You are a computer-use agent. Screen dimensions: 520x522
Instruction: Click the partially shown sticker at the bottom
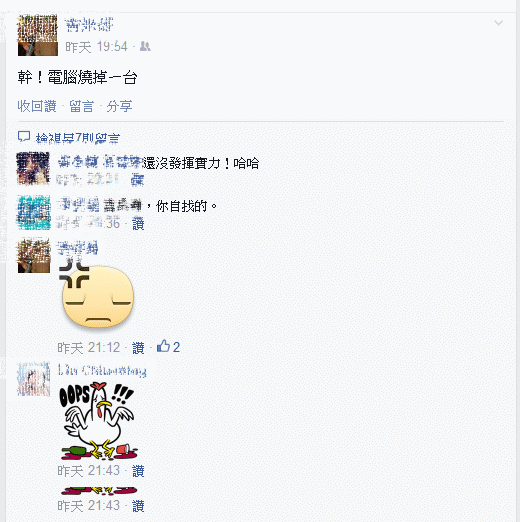(99, 490)
